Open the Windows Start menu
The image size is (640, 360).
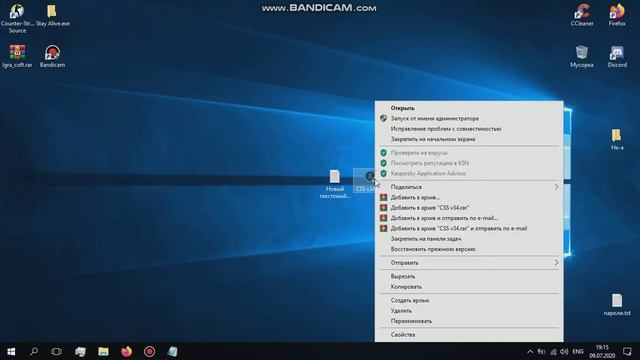pos(11,351)
